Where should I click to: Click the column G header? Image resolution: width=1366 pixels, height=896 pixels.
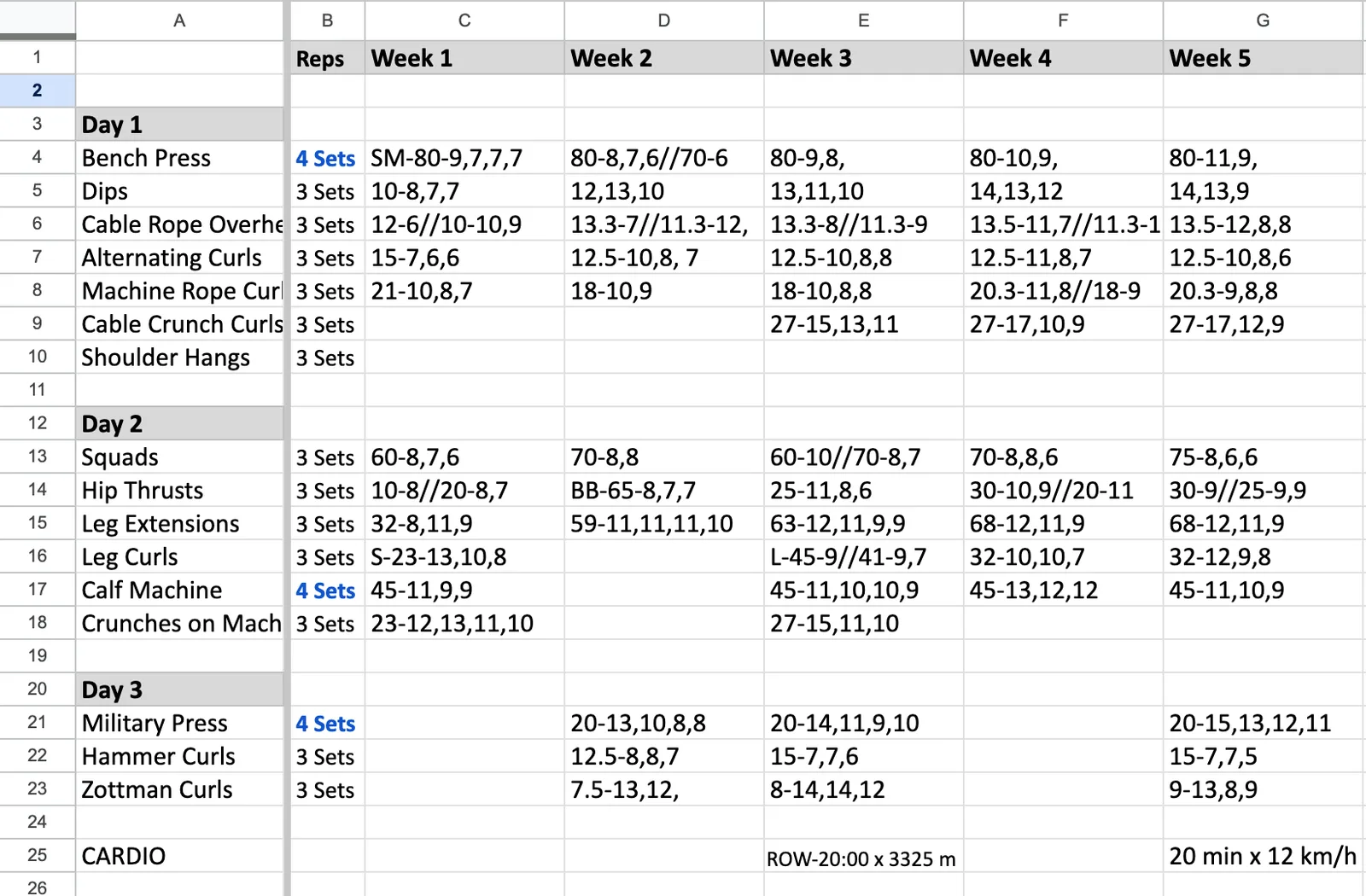pos(1263,20)
